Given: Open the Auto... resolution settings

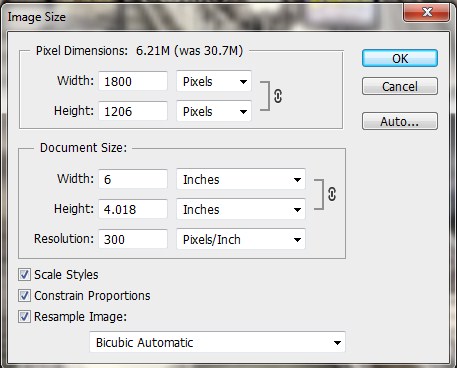Looking at the screenshot, I should tap(400, 121).
